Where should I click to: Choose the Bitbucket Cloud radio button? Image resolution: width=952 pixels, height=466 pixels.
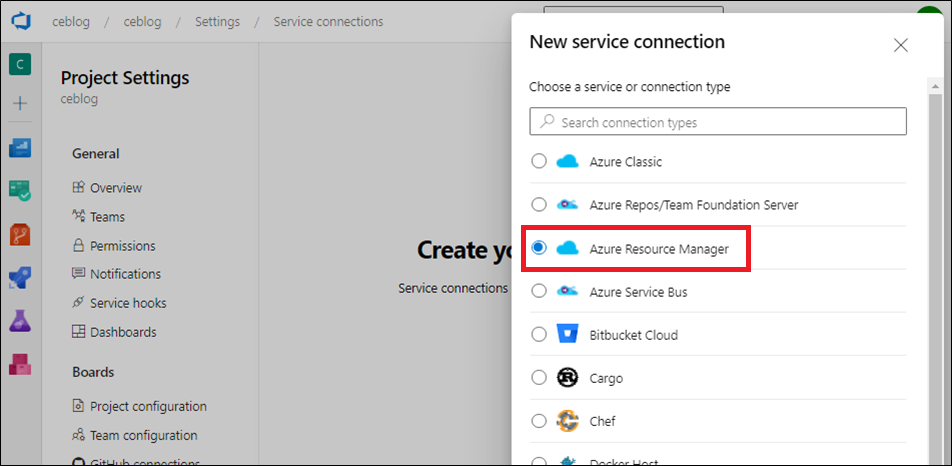(539, 334)
